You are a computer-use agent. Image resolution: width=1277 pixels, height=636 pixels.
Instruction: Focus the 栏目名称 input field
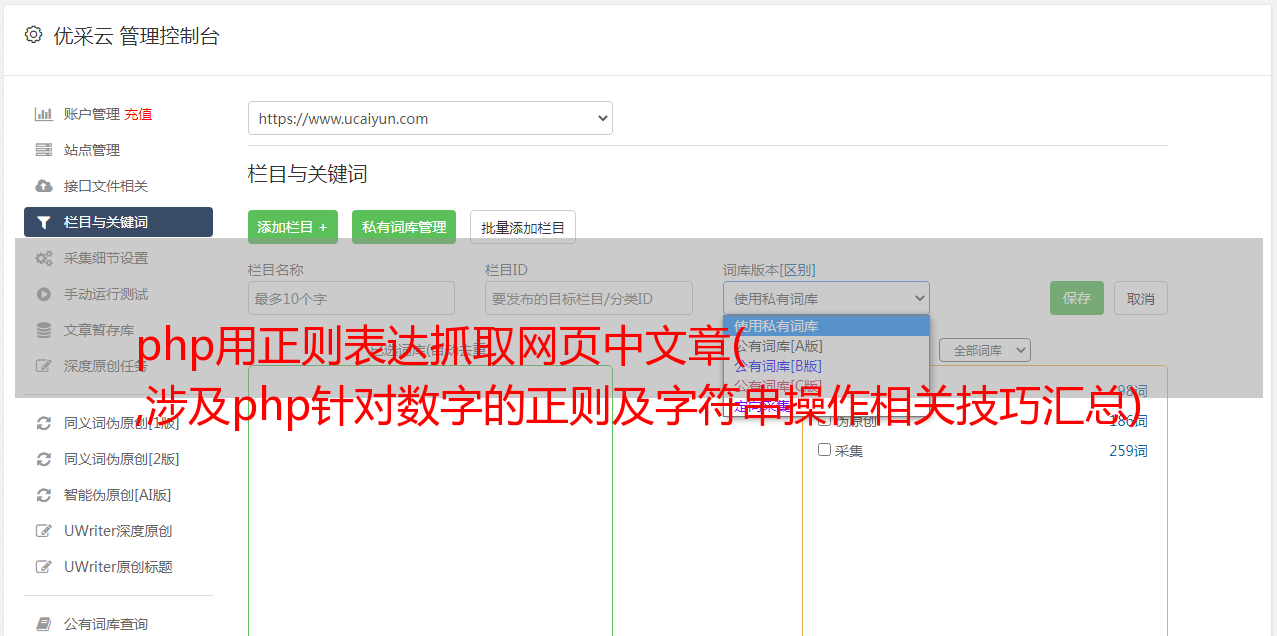pos(351,298)
